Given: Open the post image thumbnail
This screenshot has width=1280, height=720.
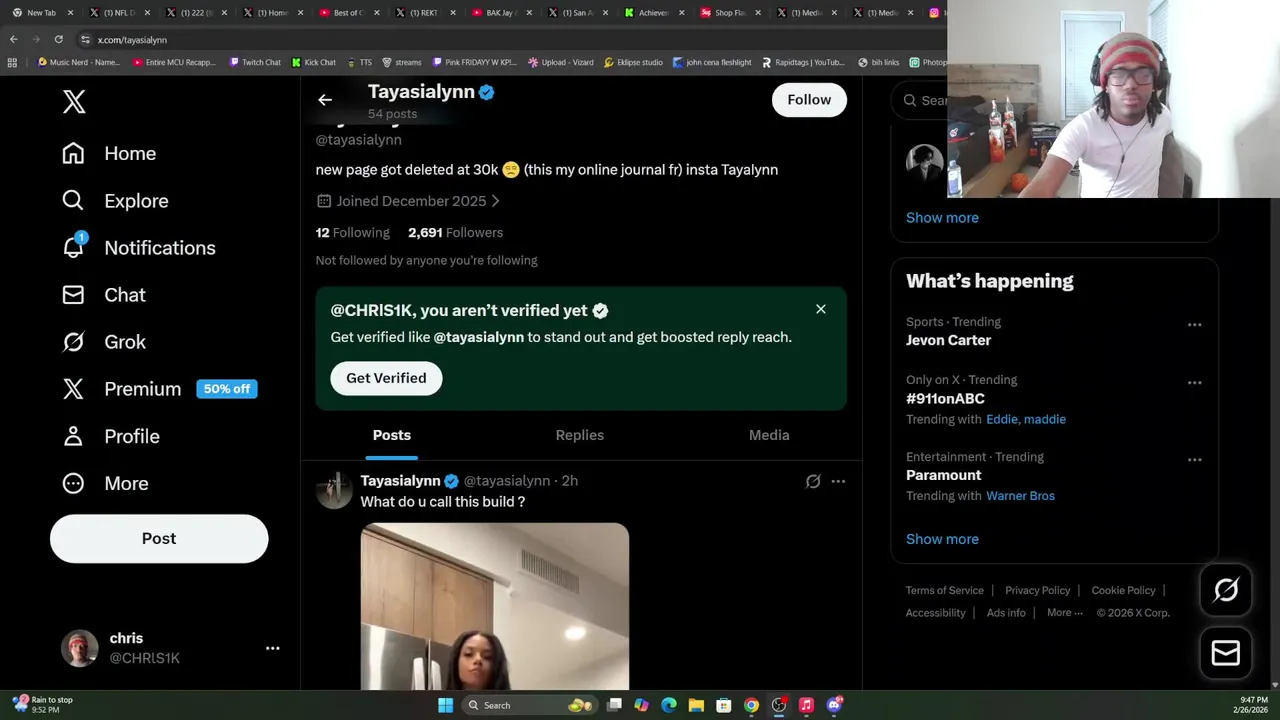Looking at the screenshot, I should click(x=495, y=606).
